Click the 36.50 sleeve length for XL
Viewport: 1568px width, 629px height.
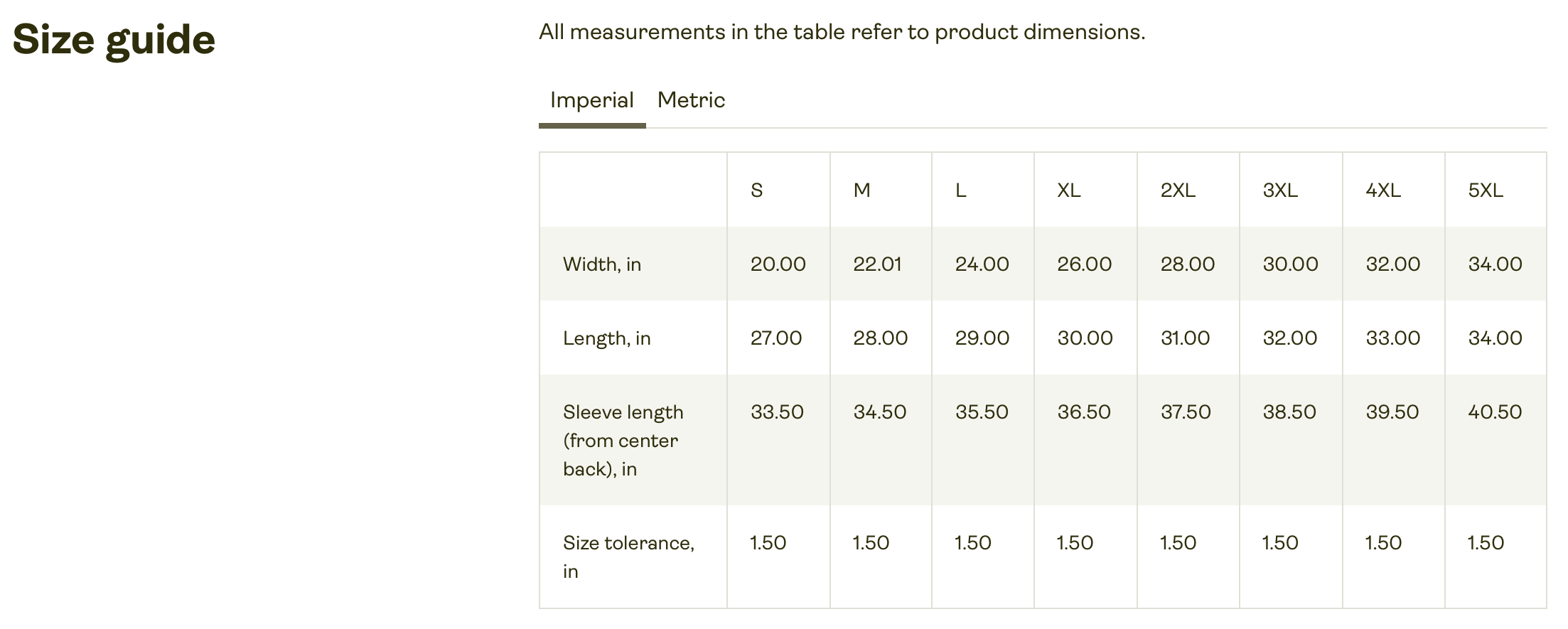(1084, 412)
